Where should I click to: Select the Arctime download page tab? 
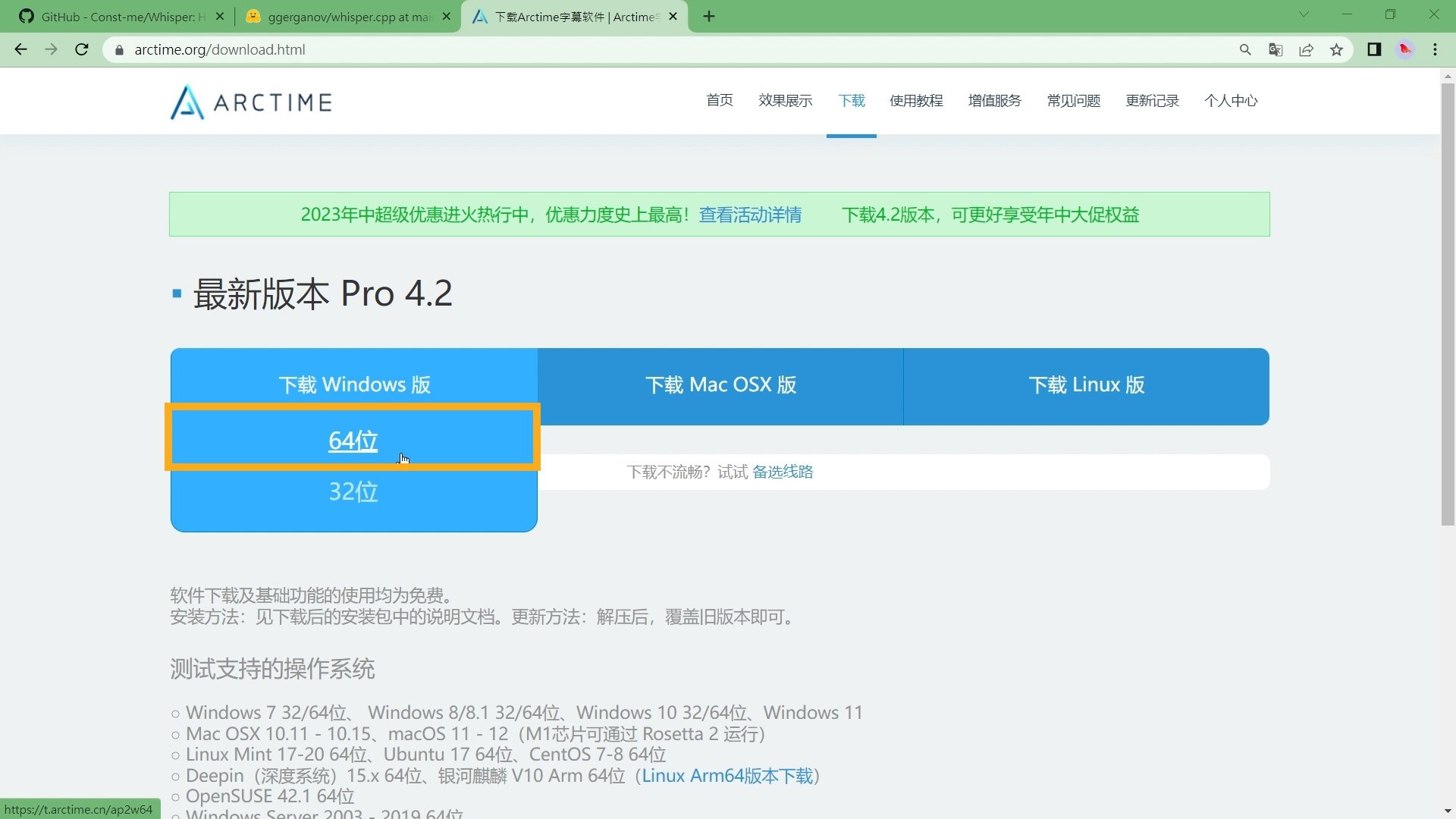(x=575, y=17)
